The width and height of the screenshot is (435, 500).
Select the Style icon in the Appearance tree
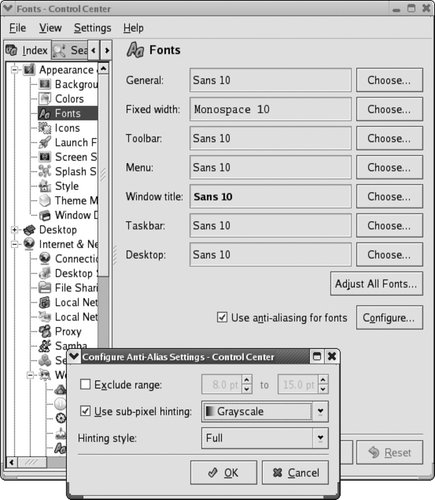point(45,186)
